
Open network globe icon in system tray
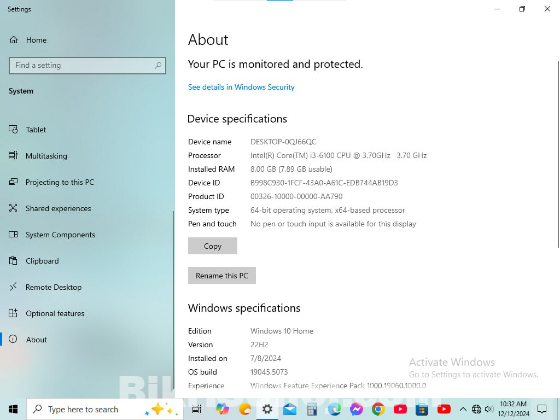coord(476,409)
